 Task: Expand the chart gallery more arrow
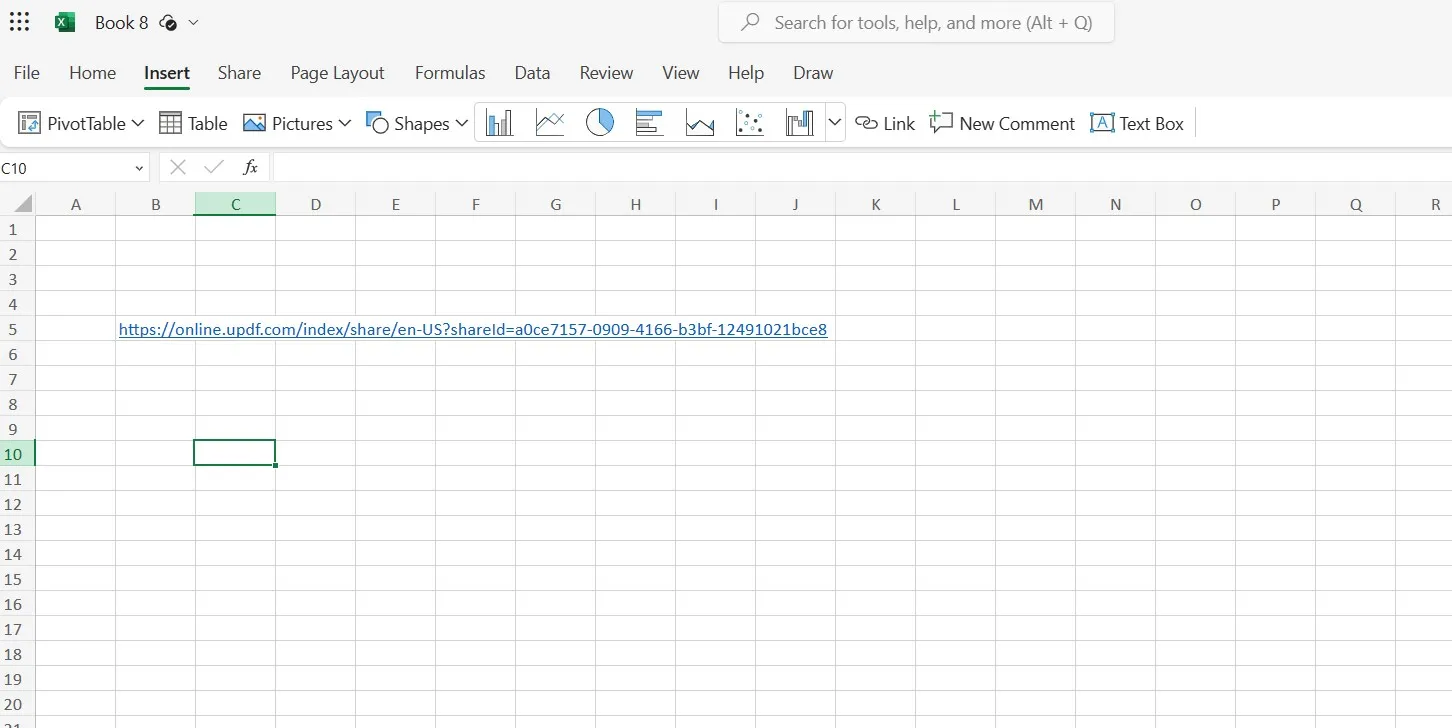[835, 123]
